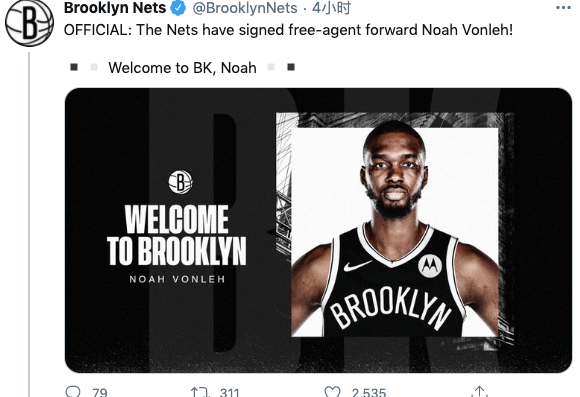Select the tweet text about Noah Vonleh signing
Image resolution: width=580 pixels, height=397 pixels.
pyautogui.click(x=288, y=30)
